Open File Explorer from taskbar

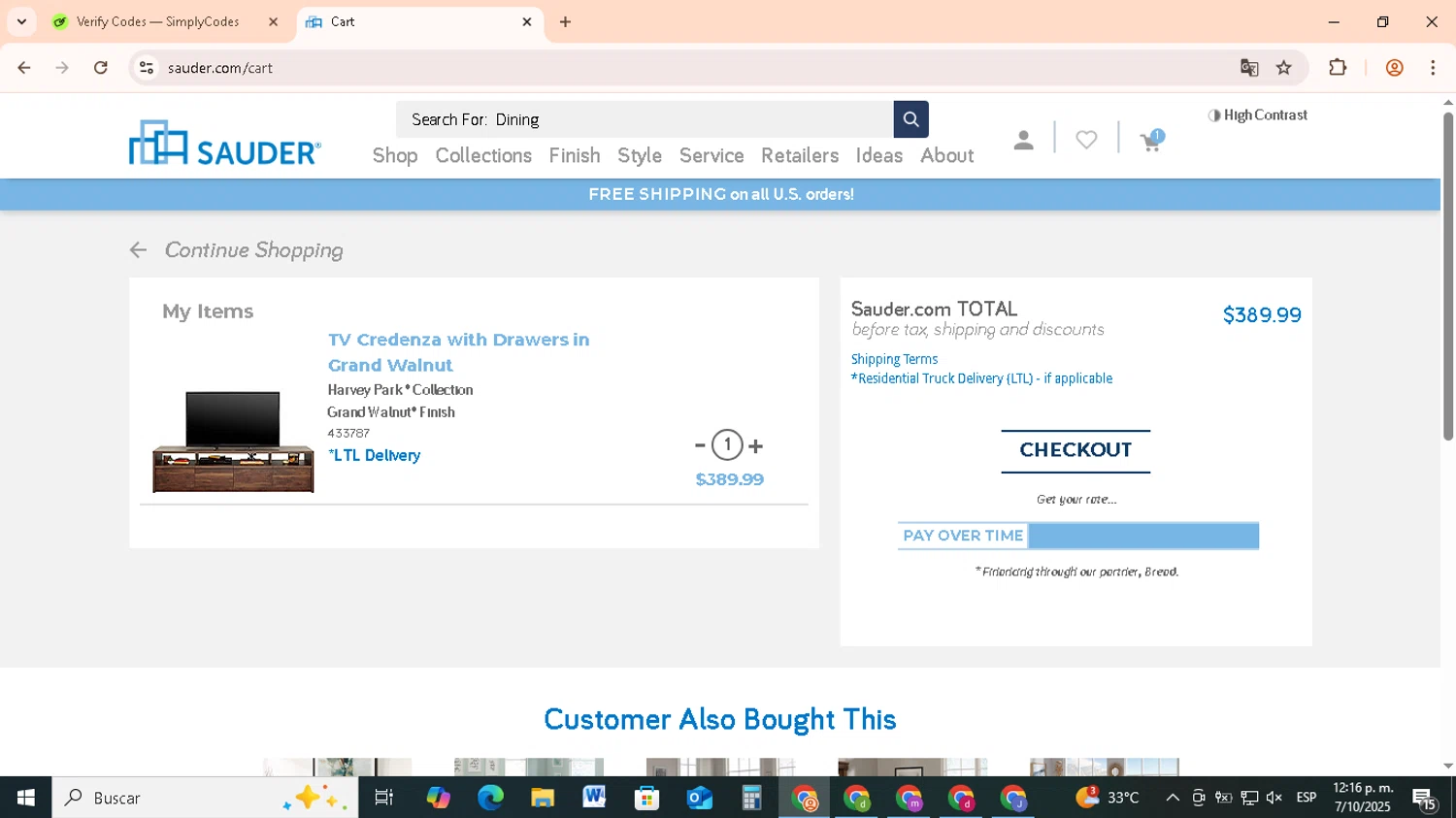(x=543, y=798)
